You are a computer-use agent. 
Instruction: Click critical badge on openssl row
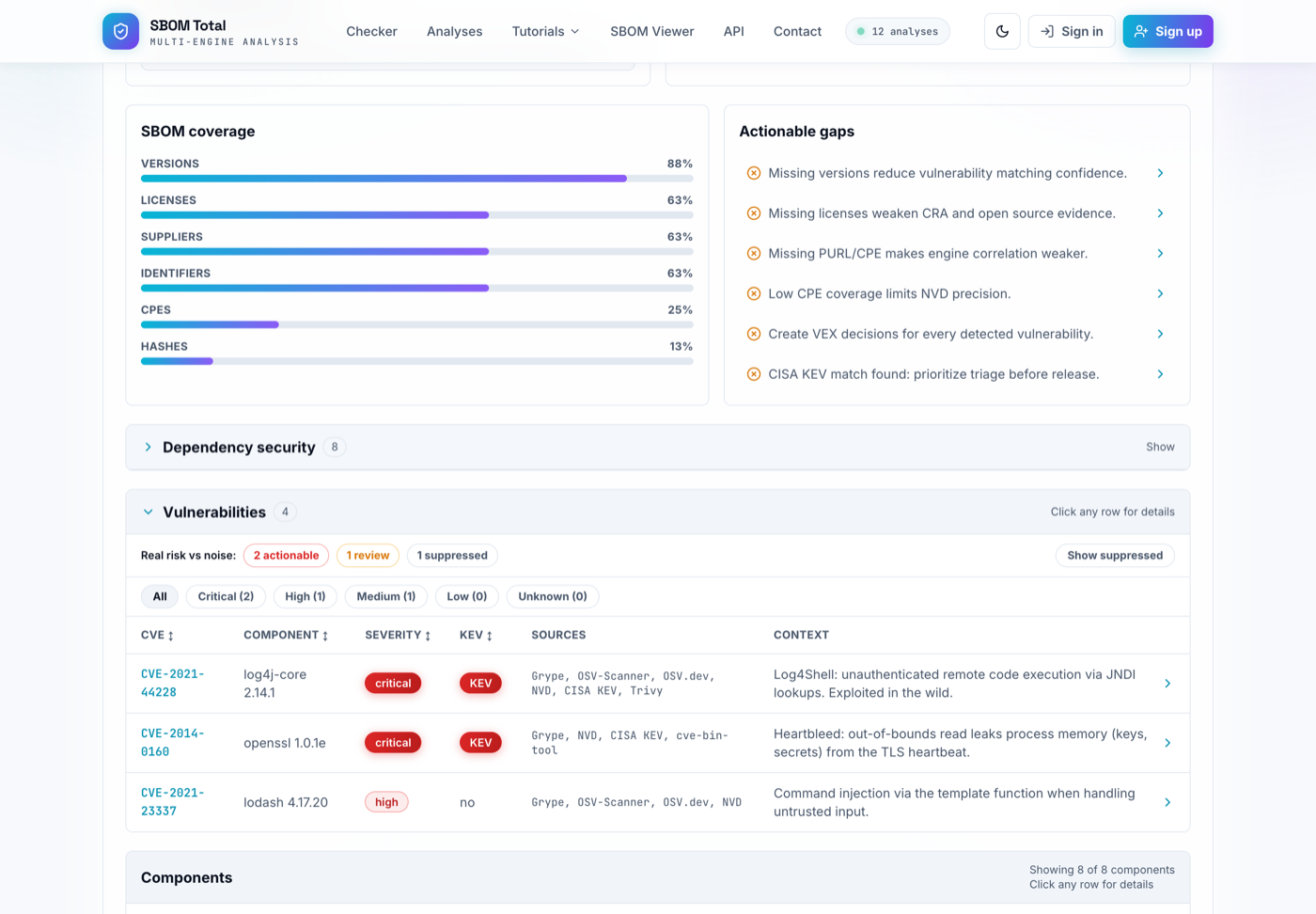pos(393,743)
